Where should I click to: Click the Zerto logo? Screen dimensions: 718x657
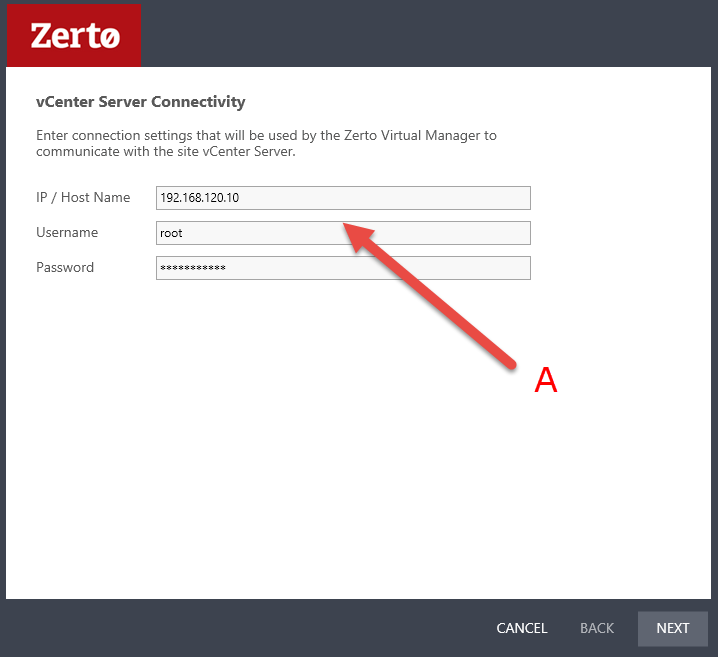74,36
